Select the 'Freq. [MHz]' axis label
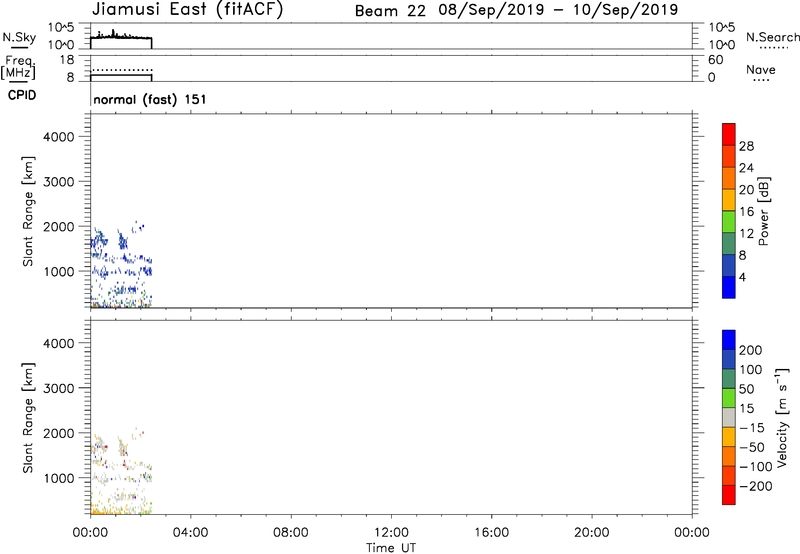The width and height of the screenshot is (800, 554). click(18, 67)
